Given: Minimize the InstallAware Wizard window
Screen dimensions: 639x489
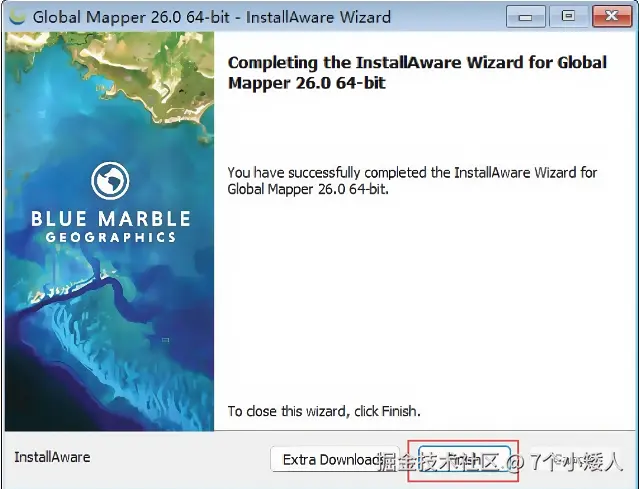Looking at the screenshot, I should pyautogui.click(x=526, y=17).
